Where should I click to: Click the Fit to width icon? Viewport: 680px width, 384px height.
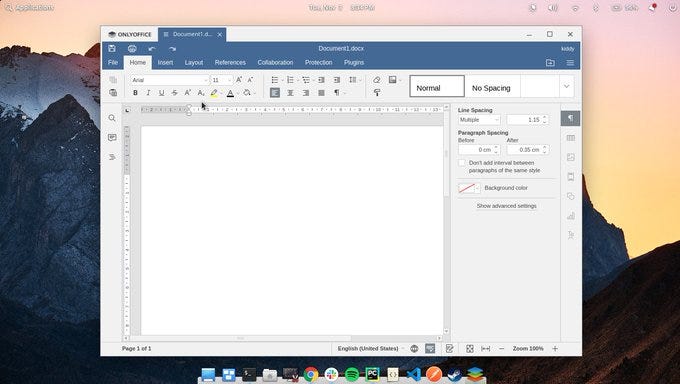(486, 348)
